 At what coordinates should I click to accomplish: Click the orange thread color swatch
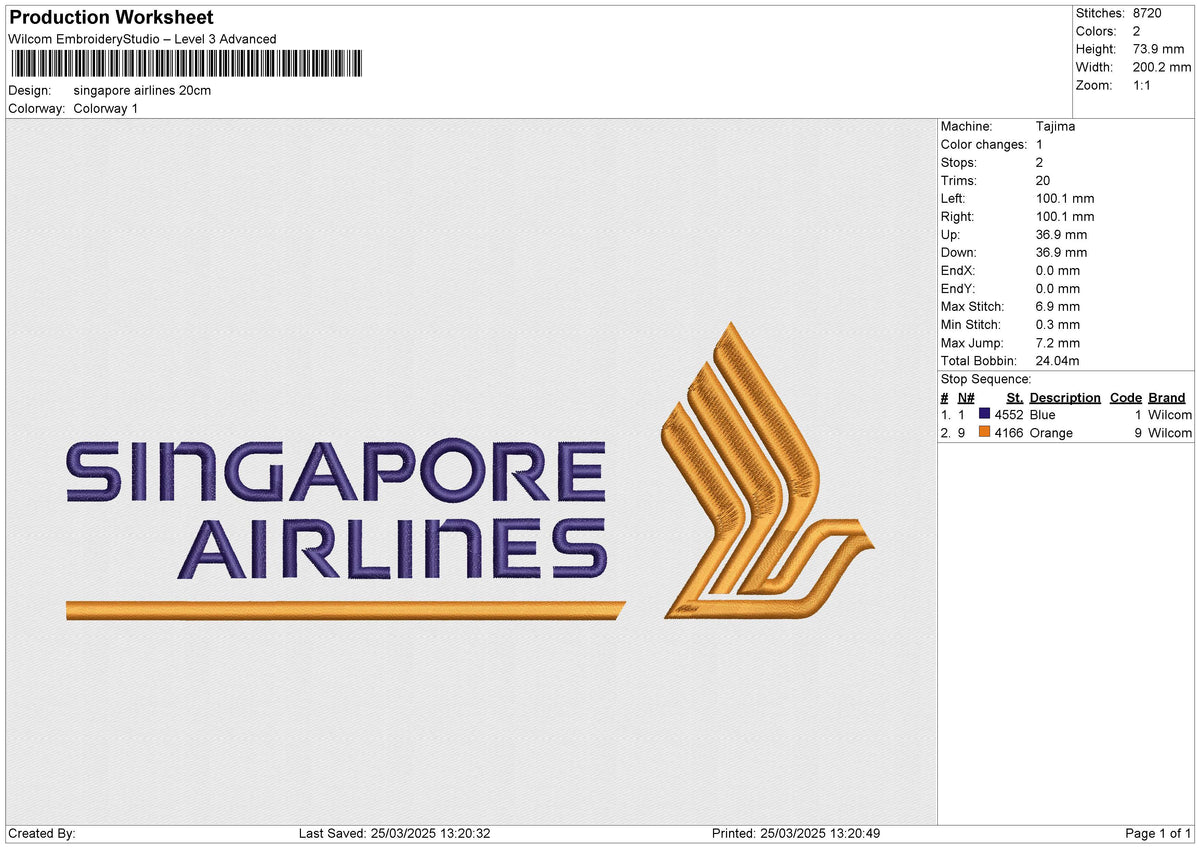tap(985, 433)
